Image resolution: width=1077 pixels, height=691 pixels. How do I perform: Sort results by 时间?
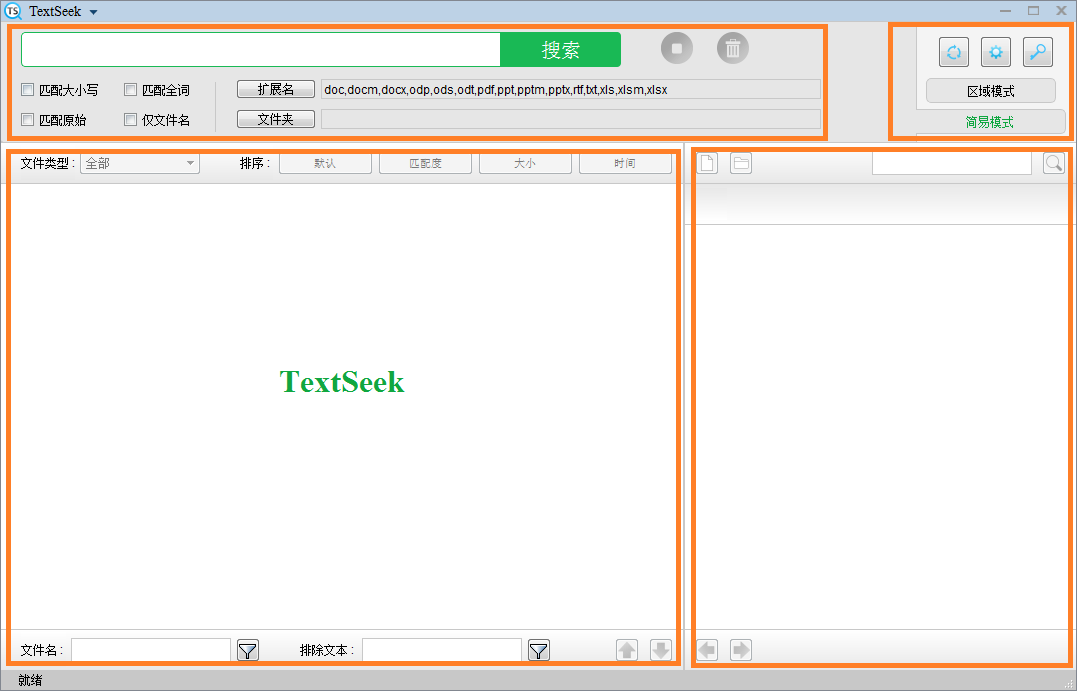[x=625, y=163]
